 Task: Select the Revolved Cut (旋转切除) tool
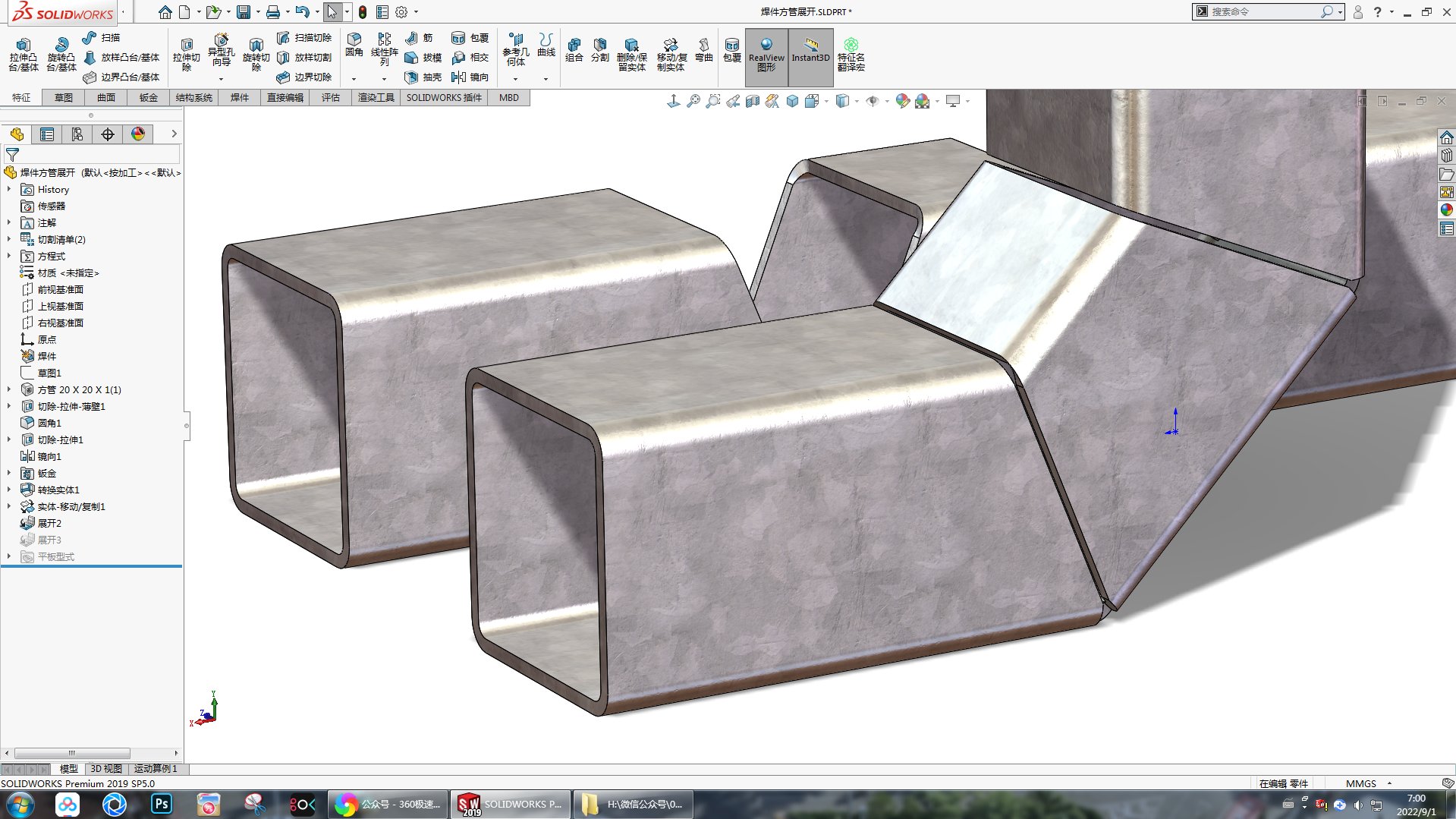[256, 54]
